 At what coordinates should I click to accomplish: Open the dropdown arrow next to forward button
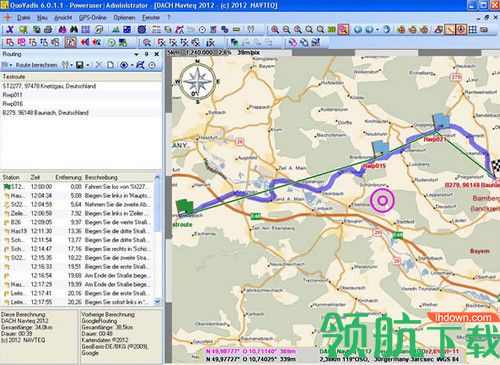coord(377,30)
